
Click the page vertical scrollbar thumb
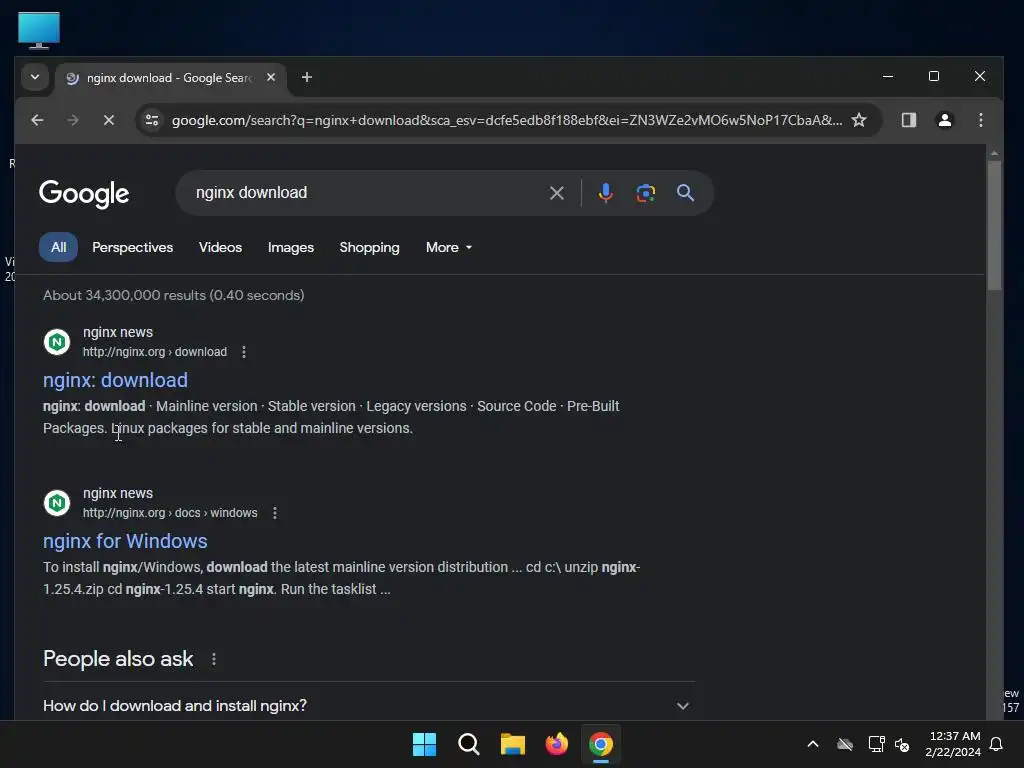[x=994, y=225]
